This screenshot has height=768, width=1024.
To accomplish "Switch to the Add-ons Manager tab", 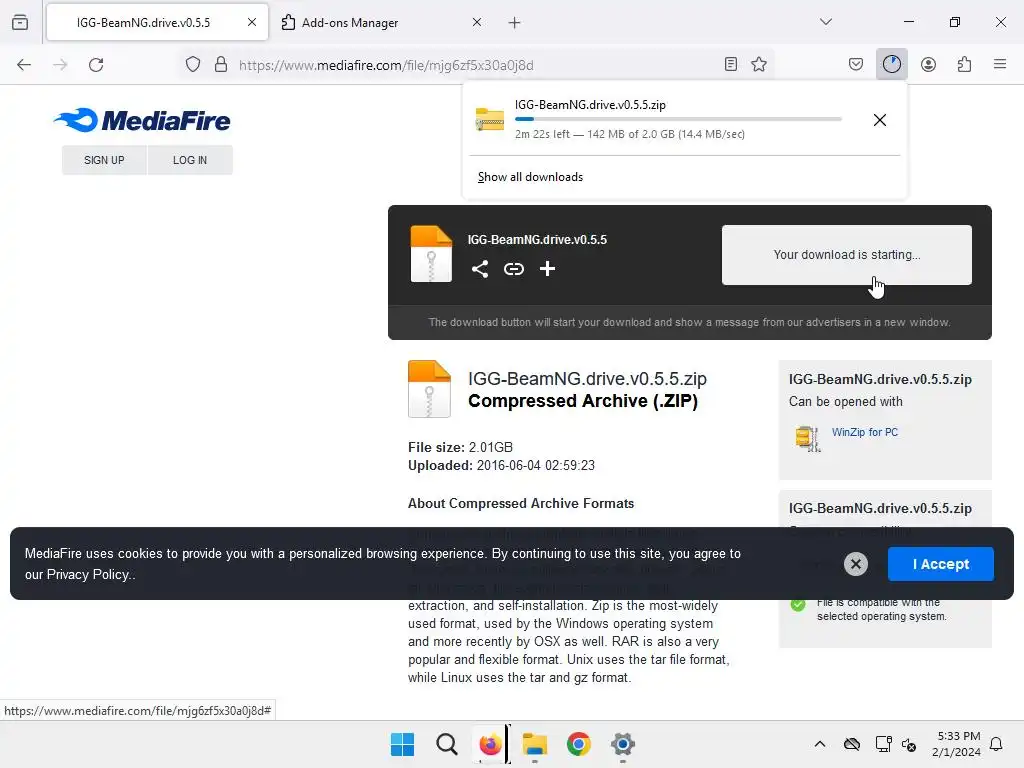I will (381, 23).
